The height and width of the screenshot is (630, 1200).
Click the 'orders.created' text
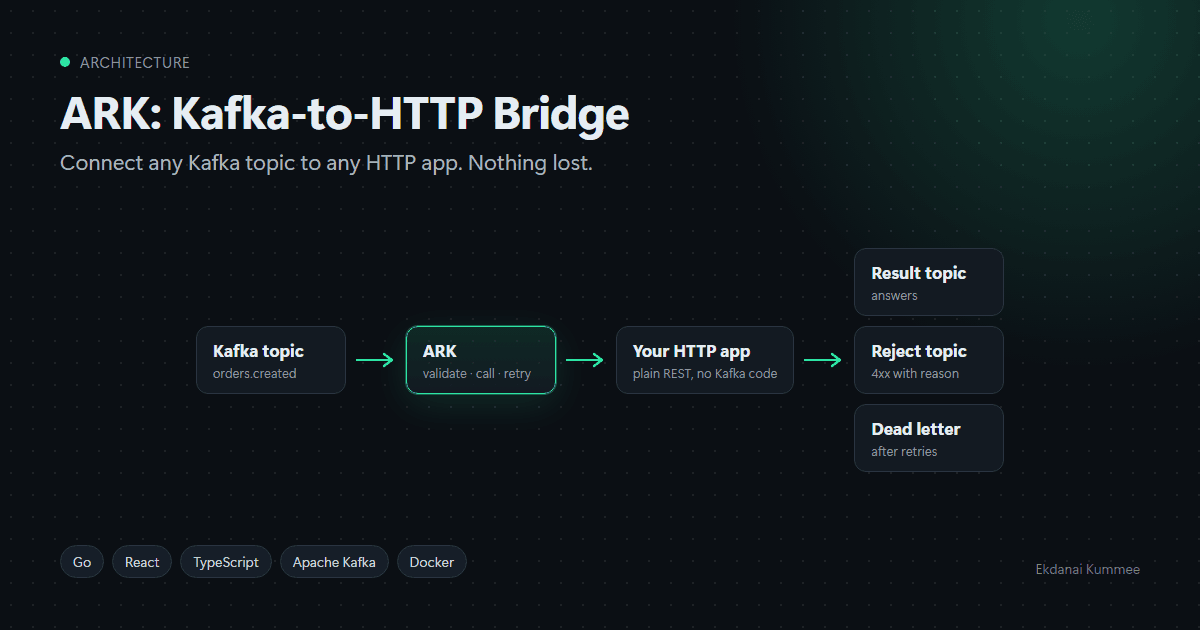(255, 374)
